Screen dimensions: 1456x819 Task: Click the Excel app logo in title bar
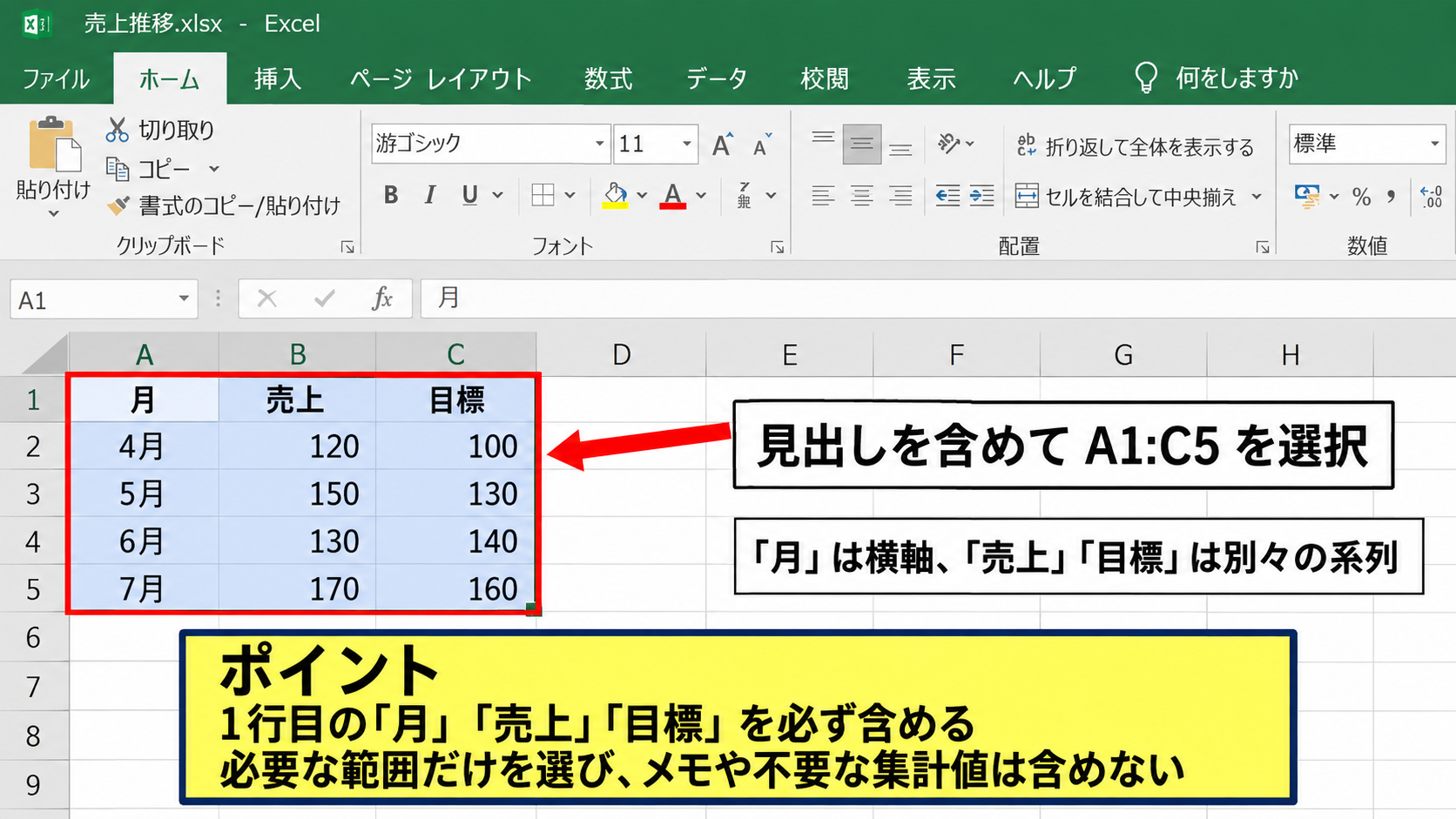[x=36, y=23]
